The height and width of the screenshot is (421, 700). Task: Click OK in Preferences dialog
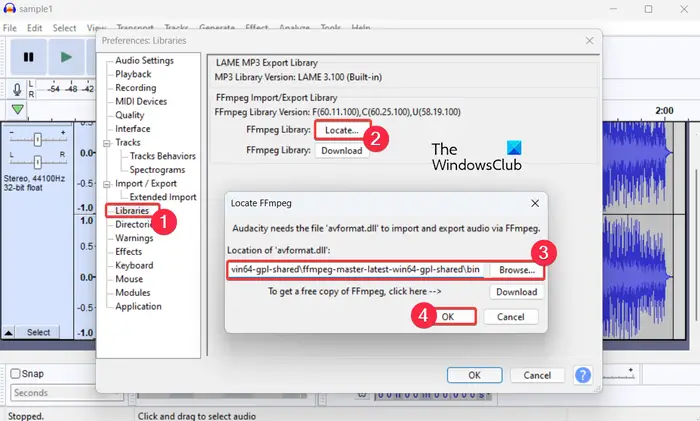coord(475,375)
